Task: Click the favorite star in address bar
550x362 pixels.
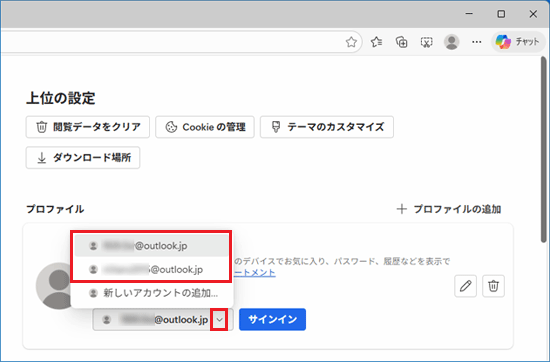Action: [351, 42]
